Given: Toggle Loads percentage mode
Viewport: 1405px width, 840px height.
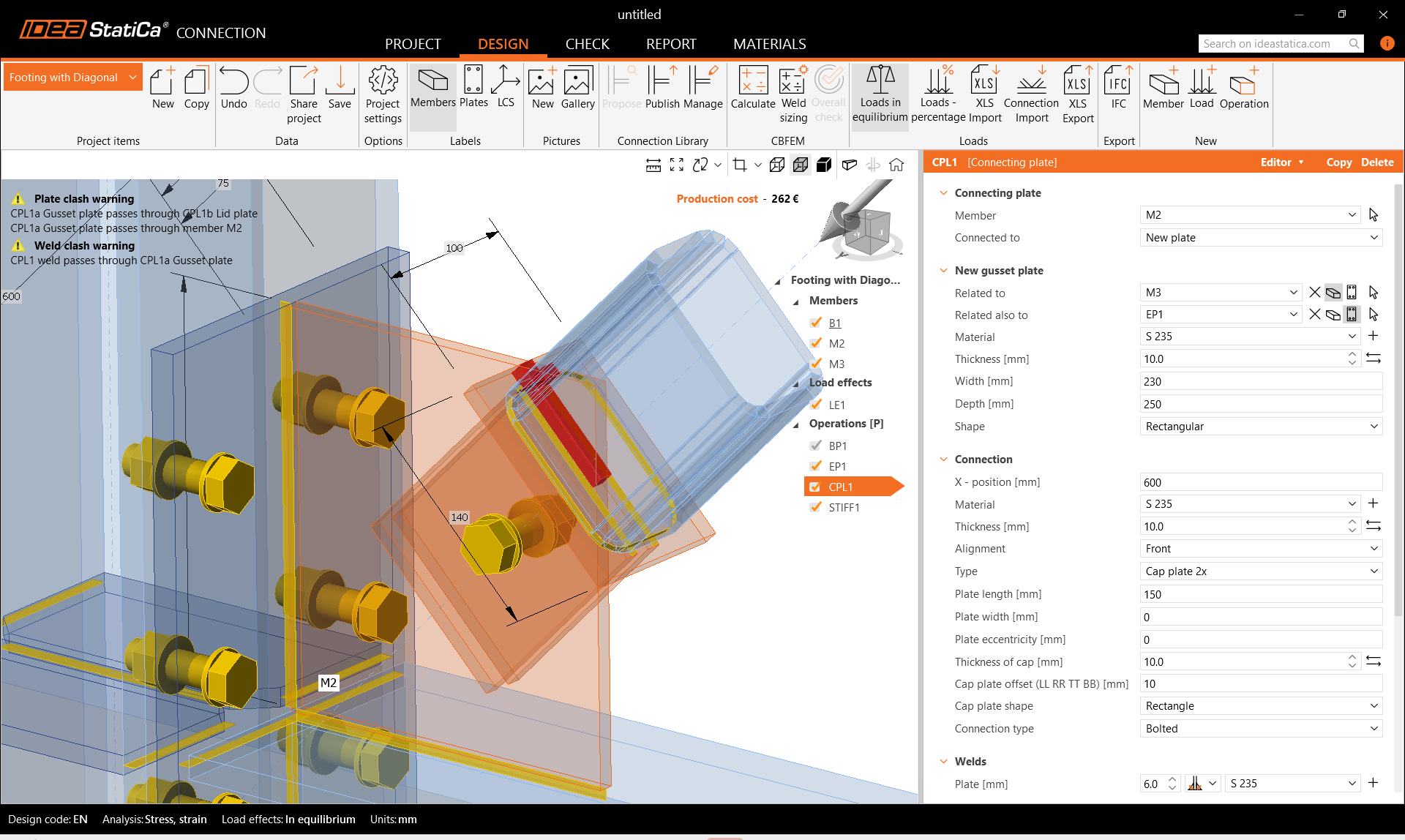Looking at the screenshot, I should [938, 95].
